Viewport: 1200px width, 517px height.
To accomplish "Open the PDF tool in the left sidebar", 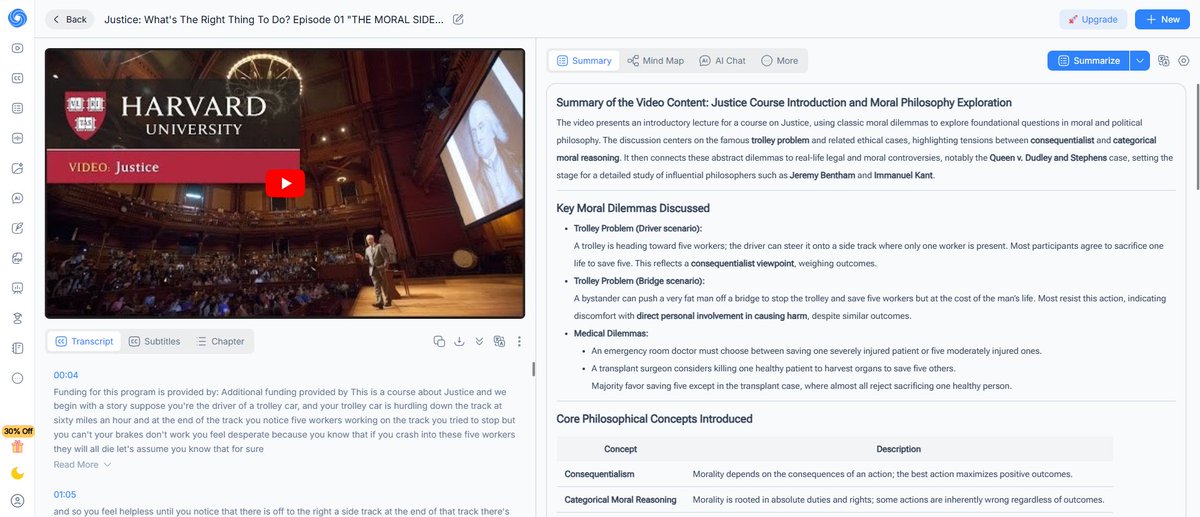I will click(x=17, y=258).
